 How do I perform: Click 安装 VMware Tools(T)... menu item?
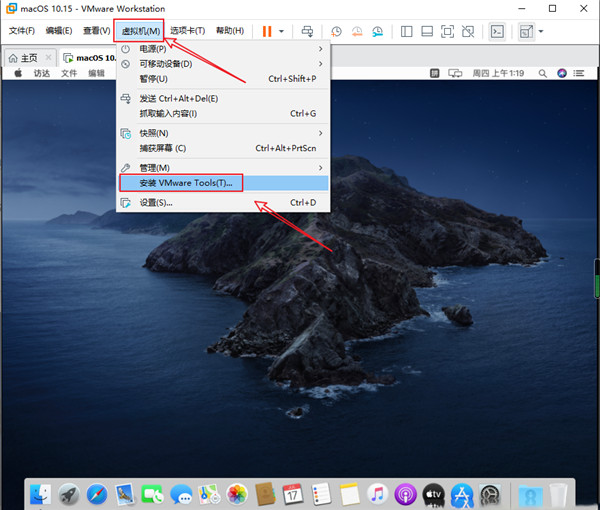223,183
